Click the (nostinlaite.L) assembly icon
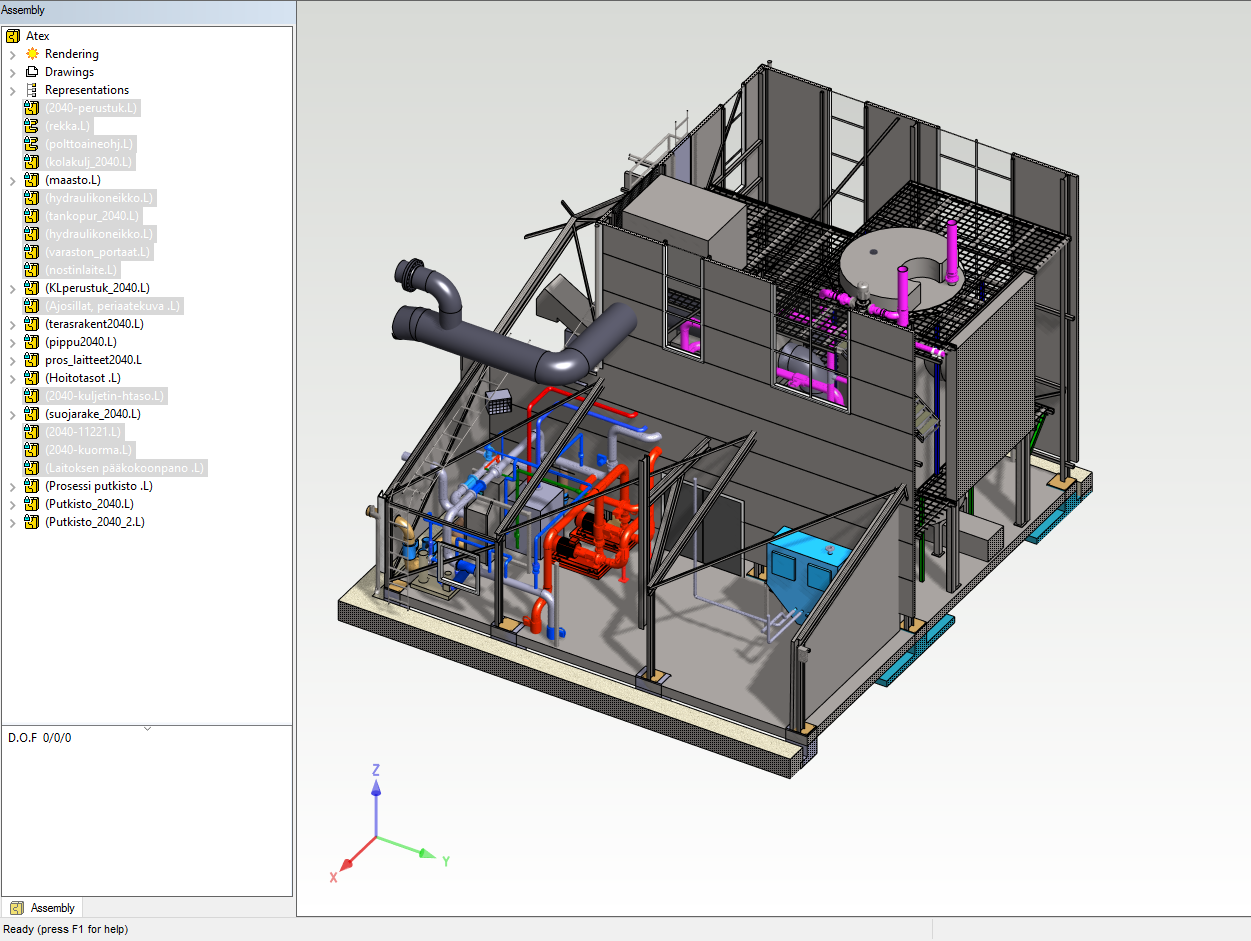 31,270
